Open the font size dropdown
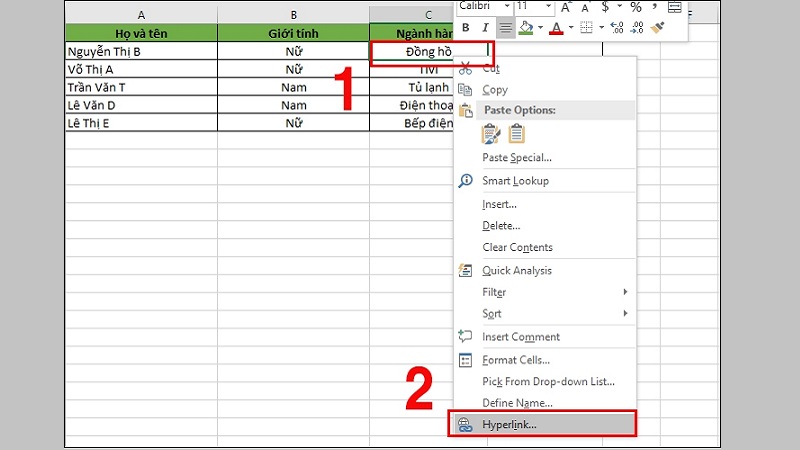 547,7
